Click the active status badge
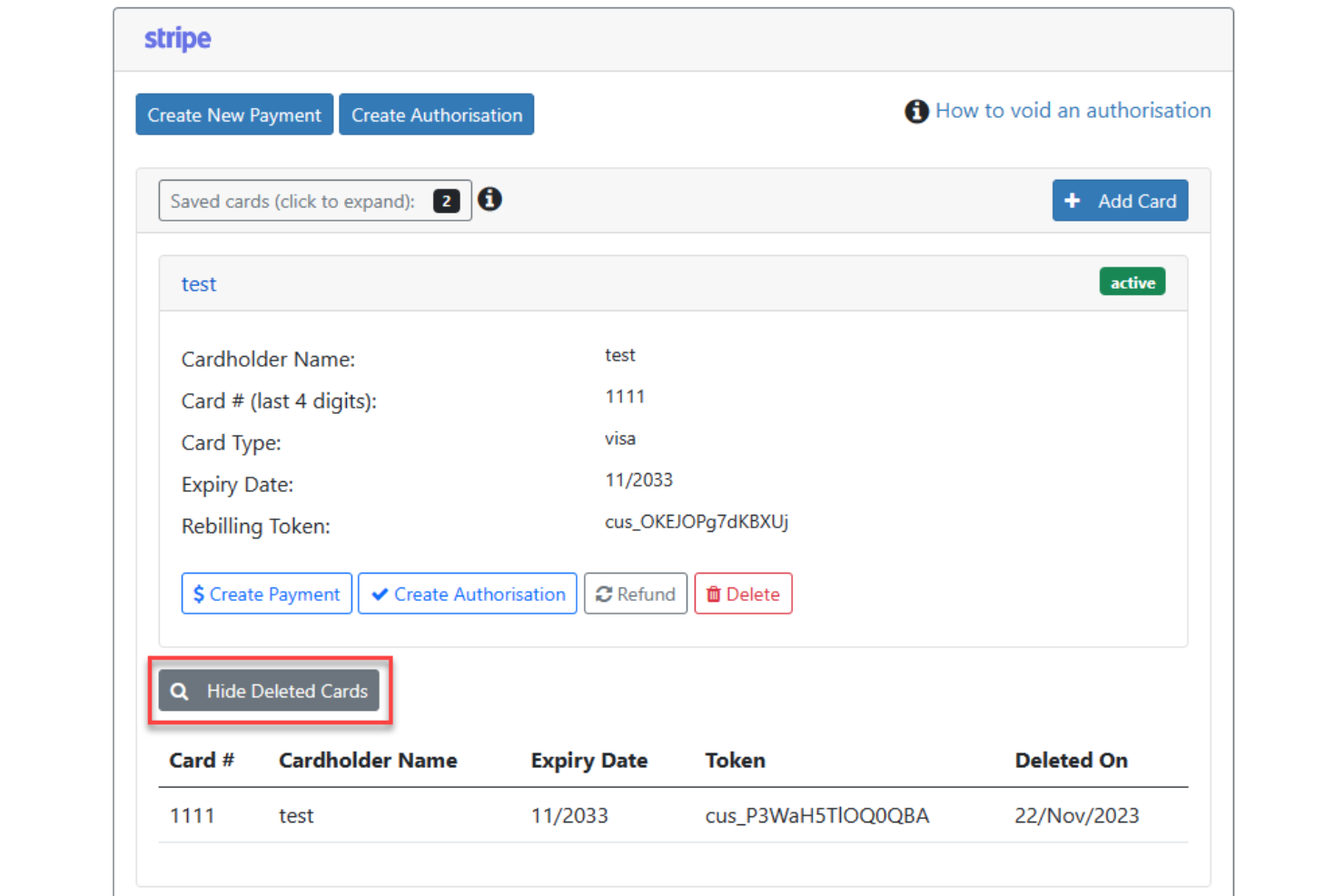 [x=1132, y=282]
